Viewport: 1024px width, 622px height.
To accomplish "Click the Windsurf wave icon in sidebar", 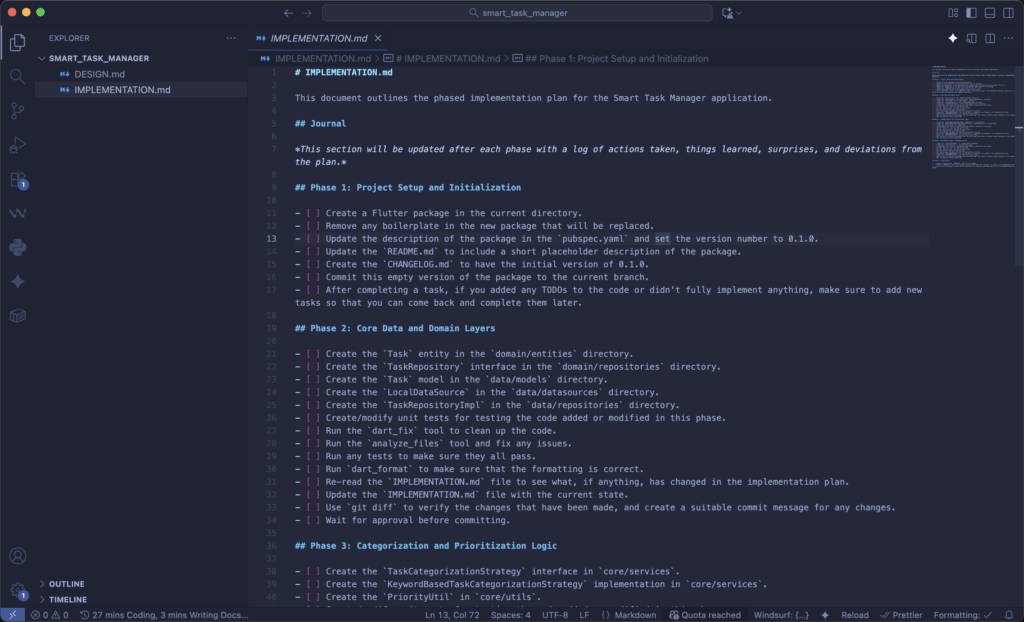I will [x=17, y=213].
